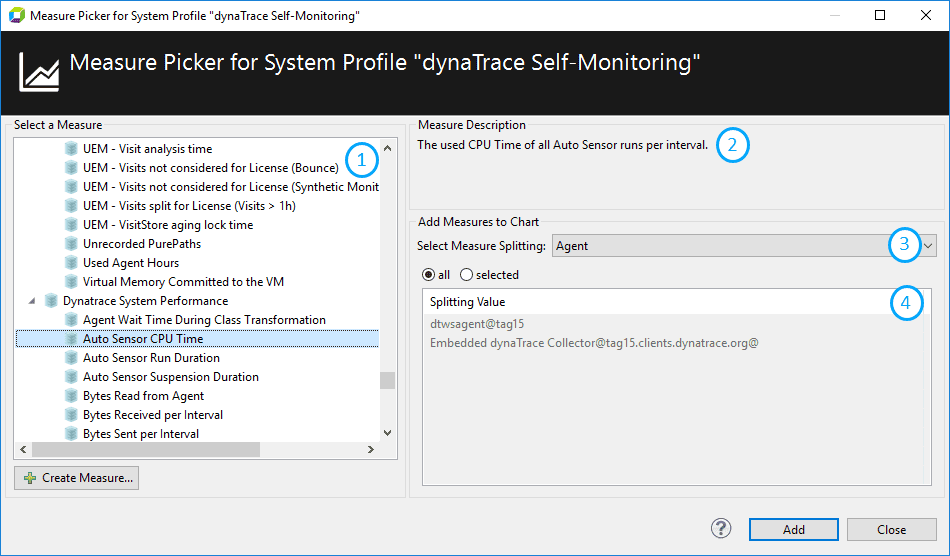Select Auto Sensor Run Duration measure
The height and width of the screenshot is (556, 950).
pos(151,358)
